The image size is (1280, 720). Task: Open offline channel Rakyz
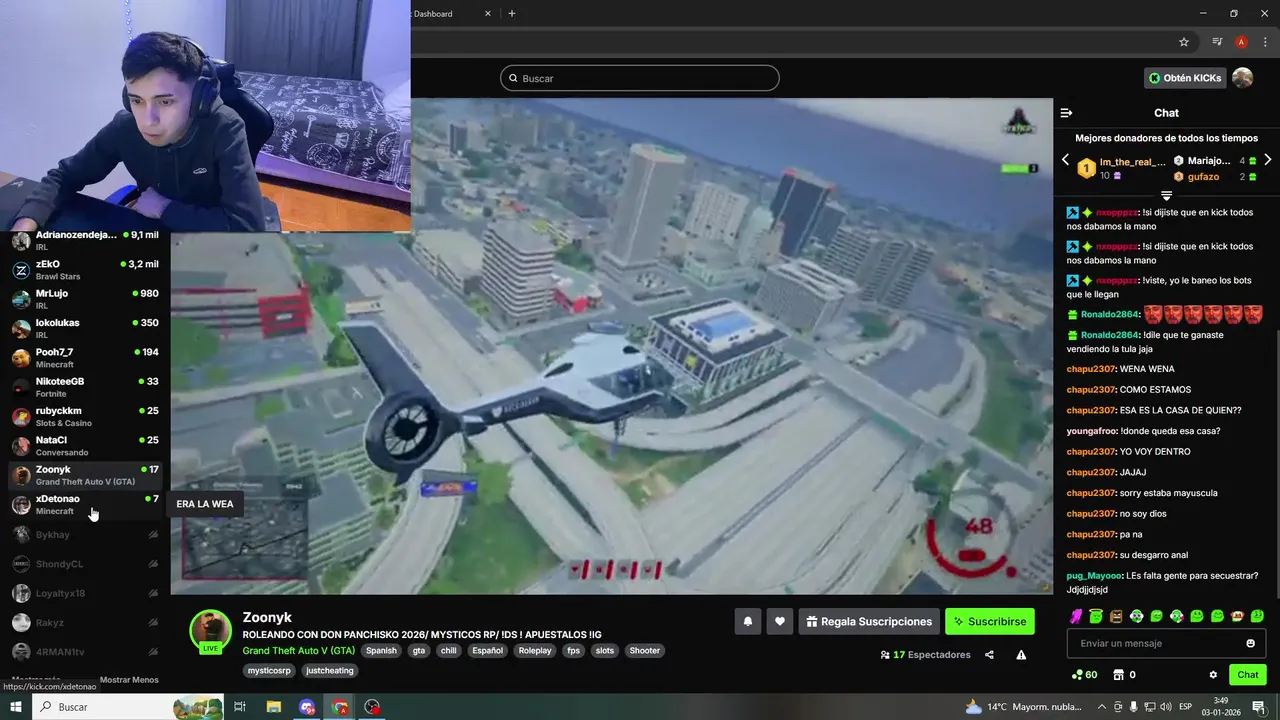click(85, 623)
